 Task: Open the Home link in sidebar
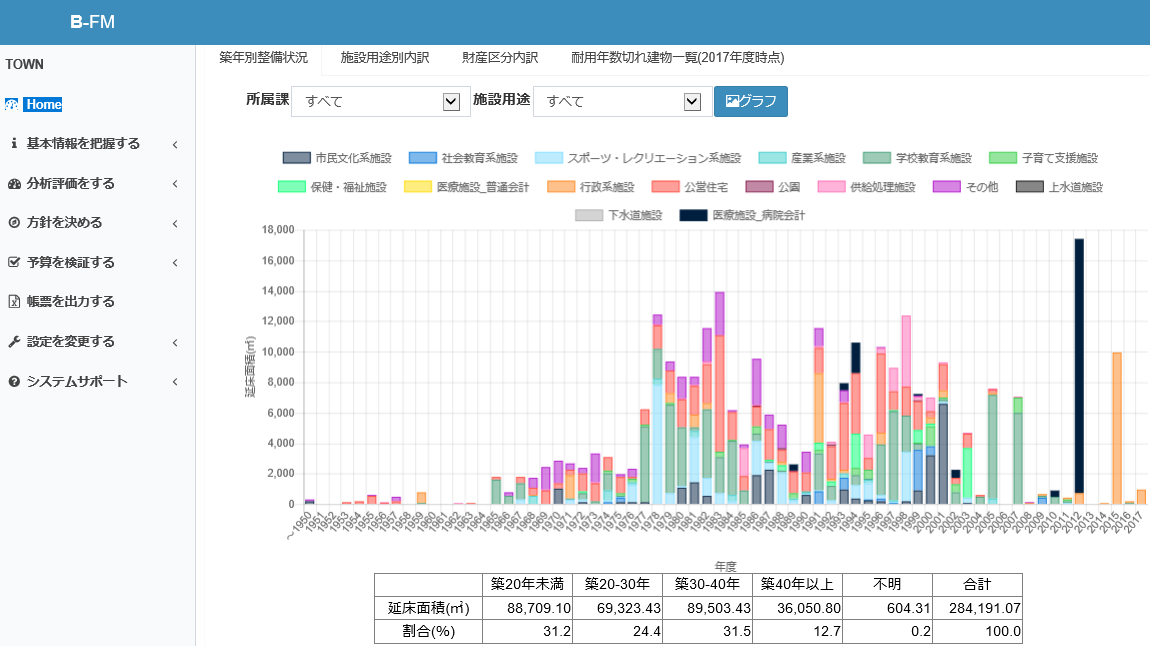(43, 104)
